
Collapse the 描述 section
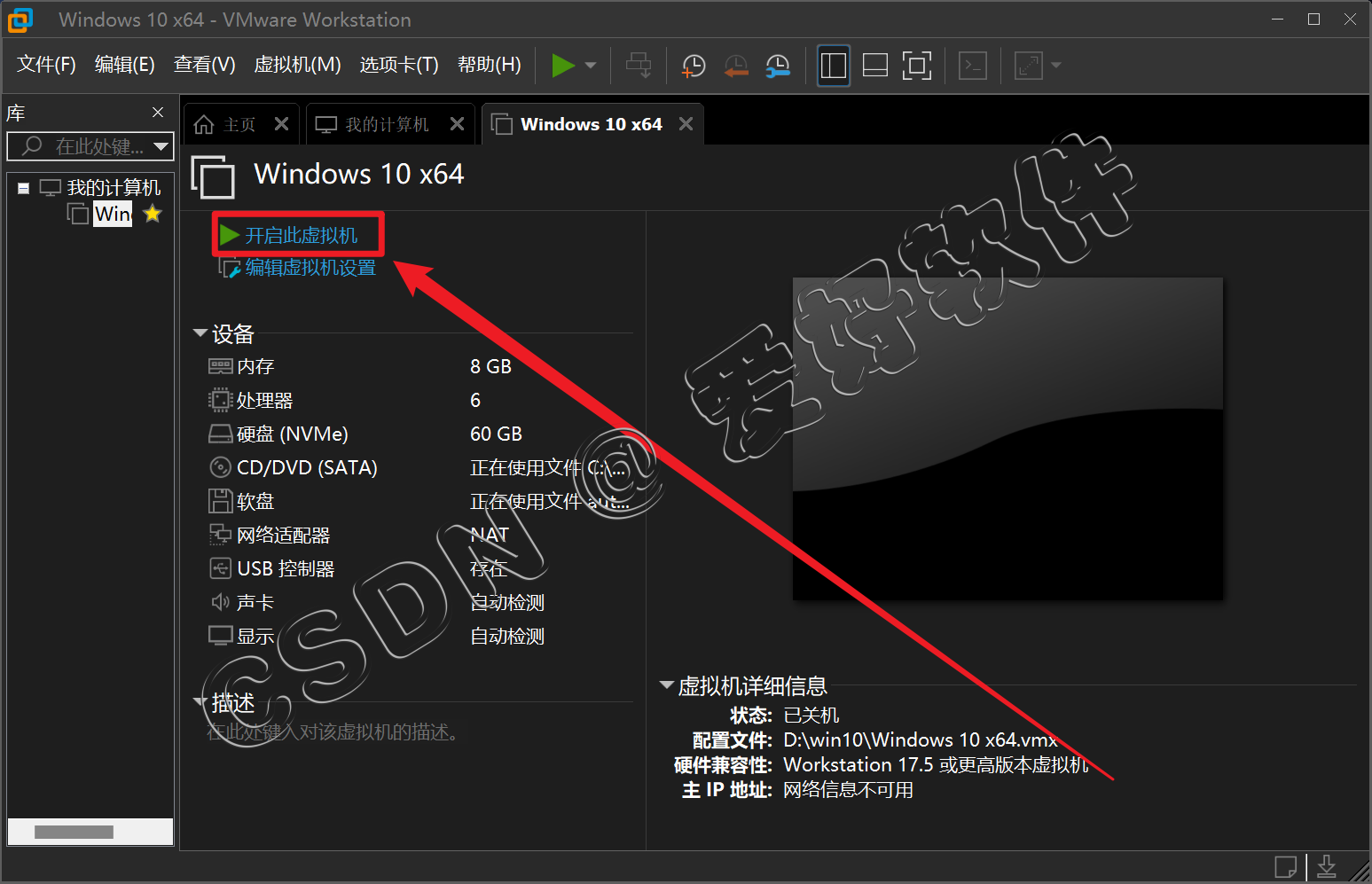pyautogui.click(x=200, y=702)
